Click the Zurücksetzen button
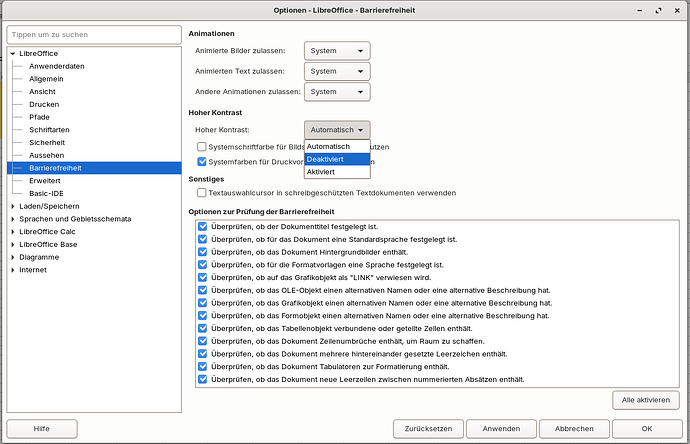 (x=428, y=429)
